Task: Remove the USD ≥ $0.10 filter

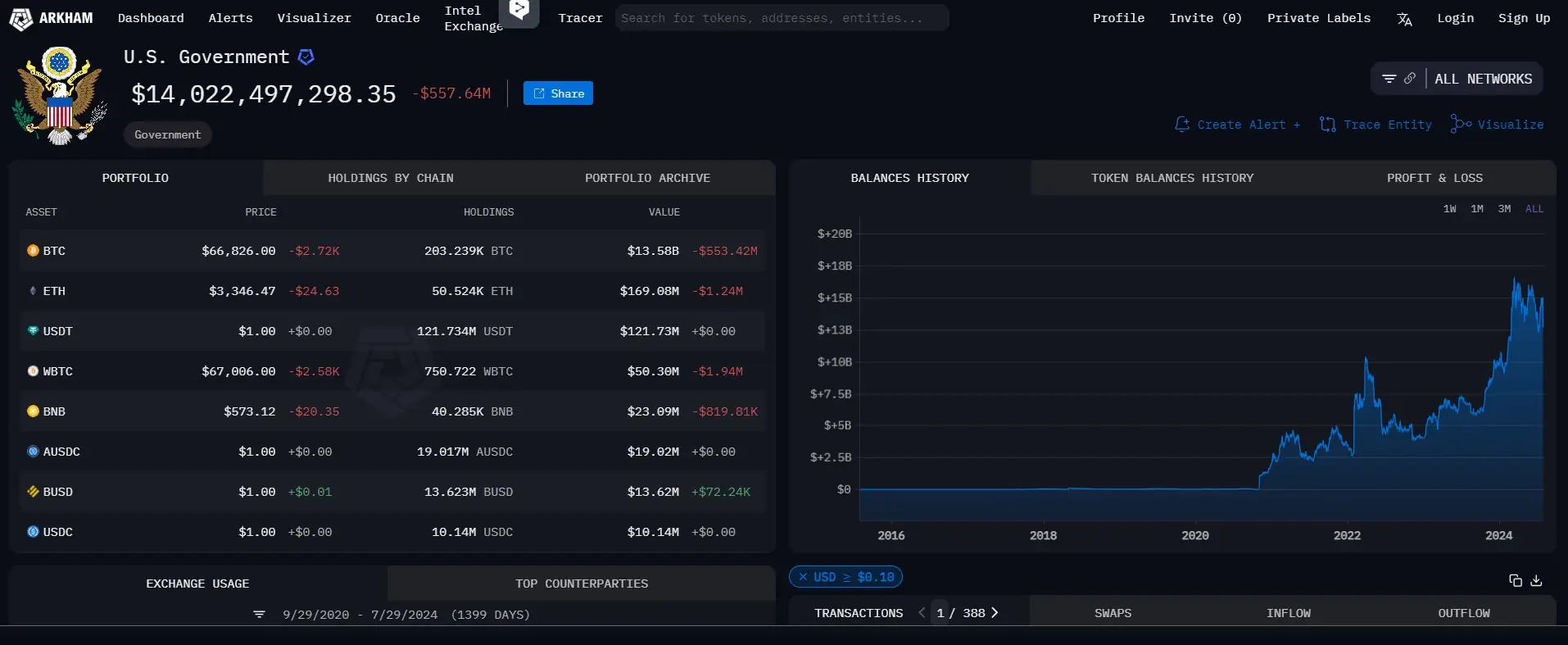Action: (x=803, y=577)
